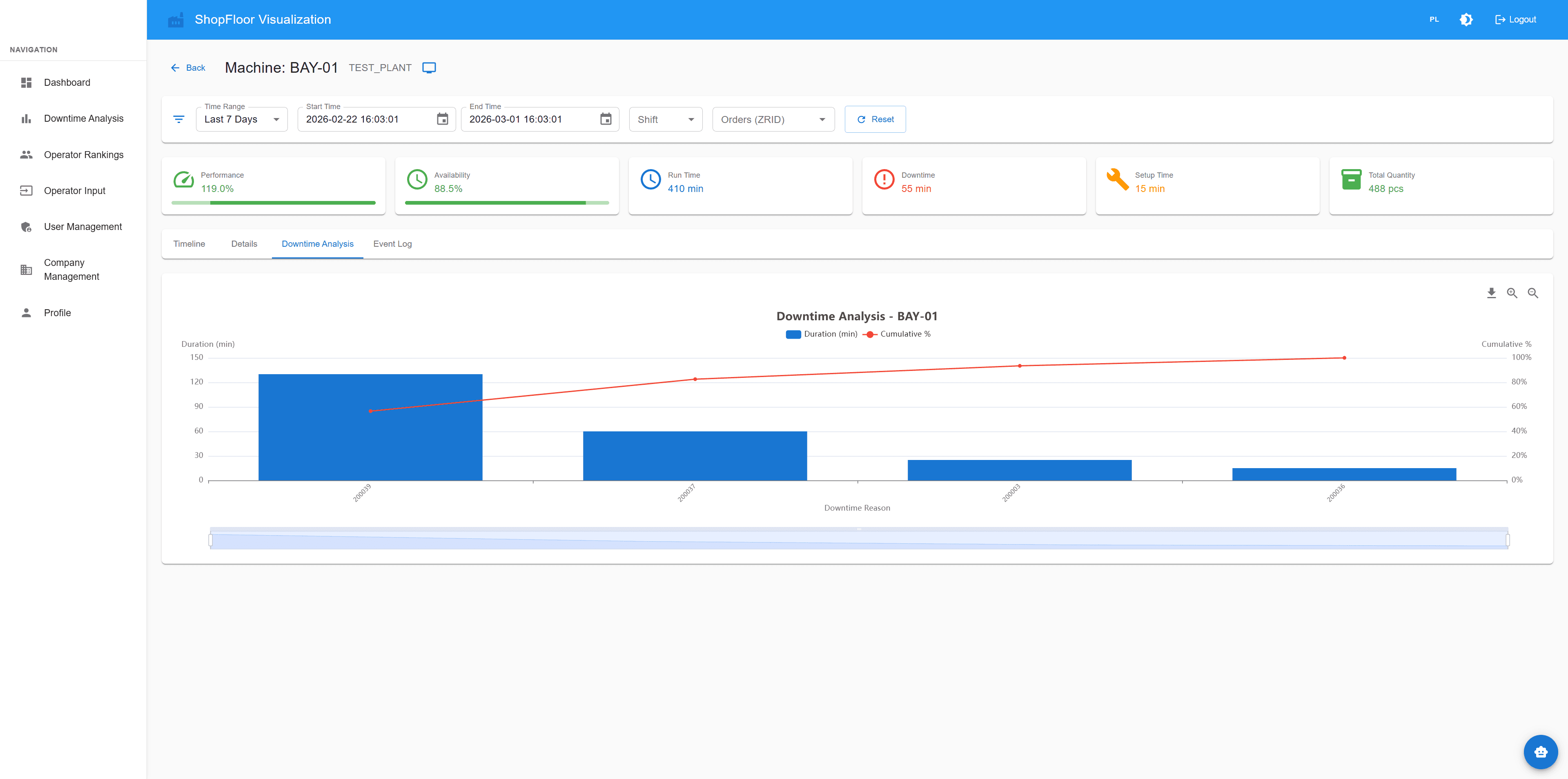Click the Setup Time wrench icon

[x=1118, y=180]
